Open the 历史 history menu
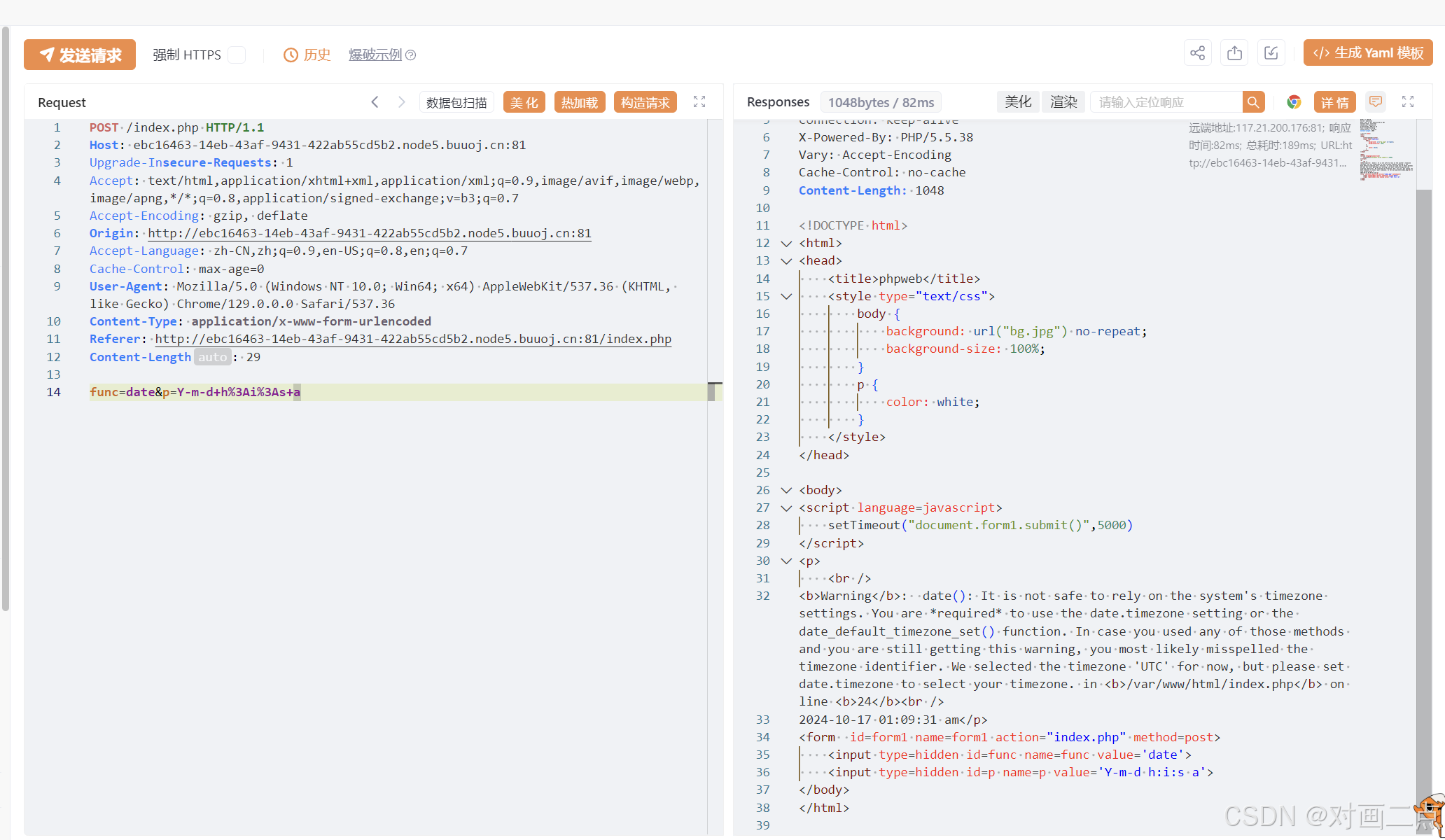This screenshot has width=1445, height=840. coord(307,55)
